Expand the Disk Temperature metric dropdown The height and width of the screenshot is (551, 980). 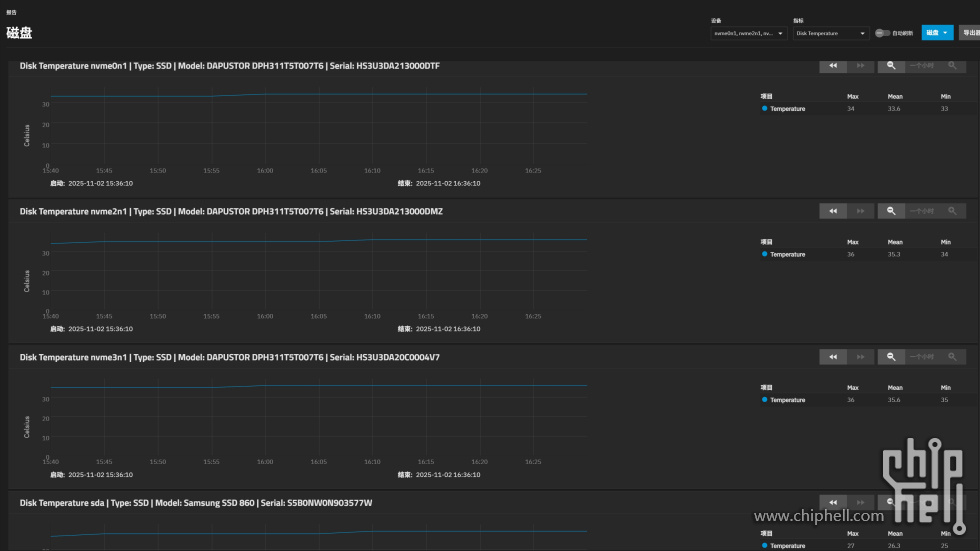click(830, 33)
